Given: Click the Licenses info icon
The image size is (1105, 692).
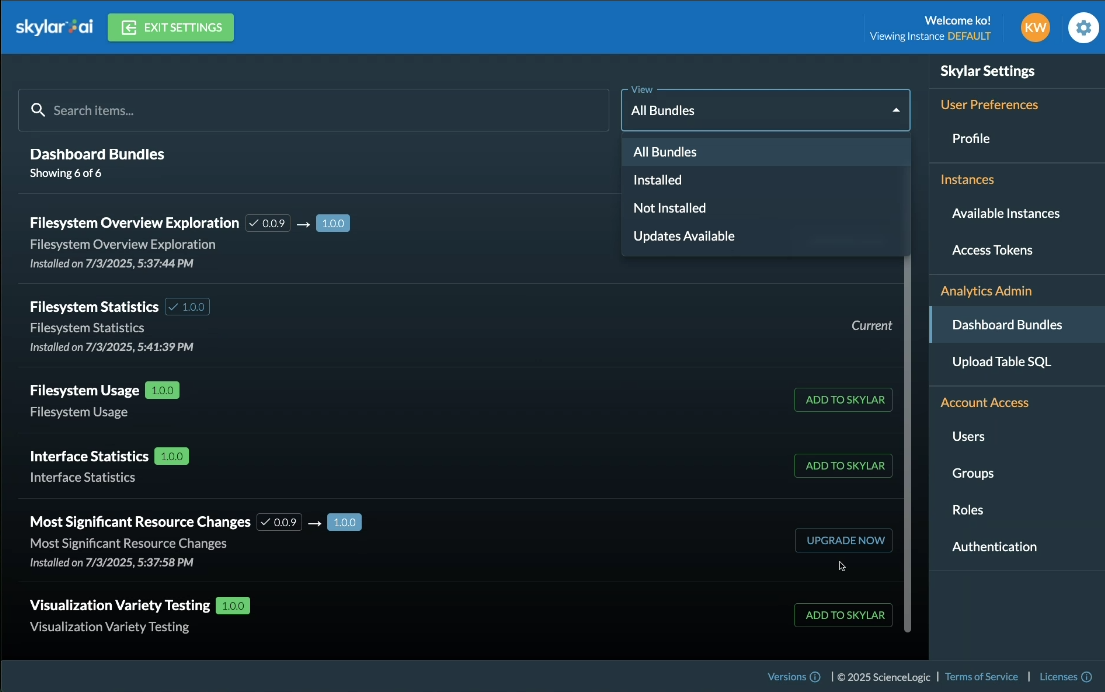Looking at the screenshot, I should coord(1087,676).
